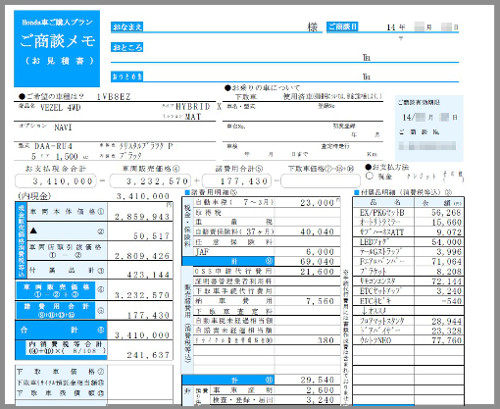Click the blue square beside 諸費用明細 heading

coord(187,192)
